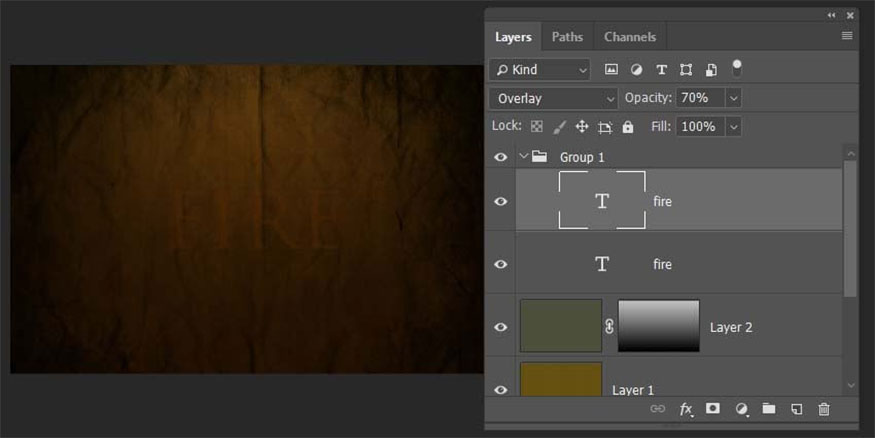Collapse the Group 1 folder
Viewport: 875px width, 438px height.
[523, 157]
